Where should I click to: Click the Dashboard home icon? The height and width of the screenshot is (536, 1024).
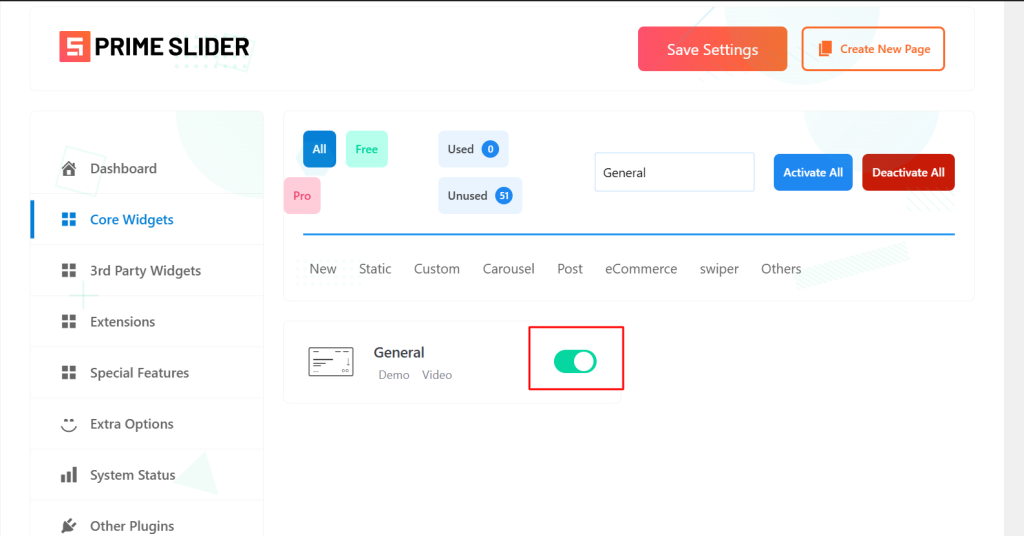click(x=69, y=168)
